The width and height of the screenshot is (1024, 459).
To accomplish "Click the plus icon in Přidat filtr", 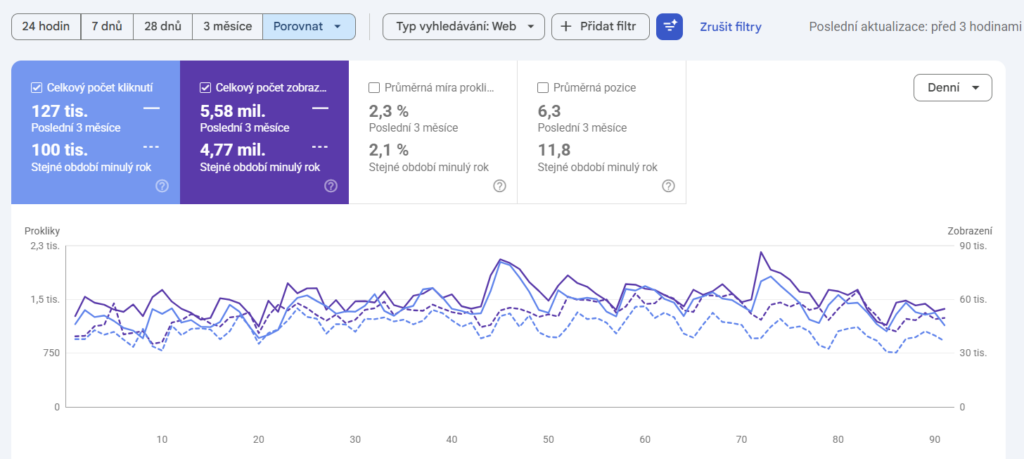I will pyautogui.click(x=566, y=27).
